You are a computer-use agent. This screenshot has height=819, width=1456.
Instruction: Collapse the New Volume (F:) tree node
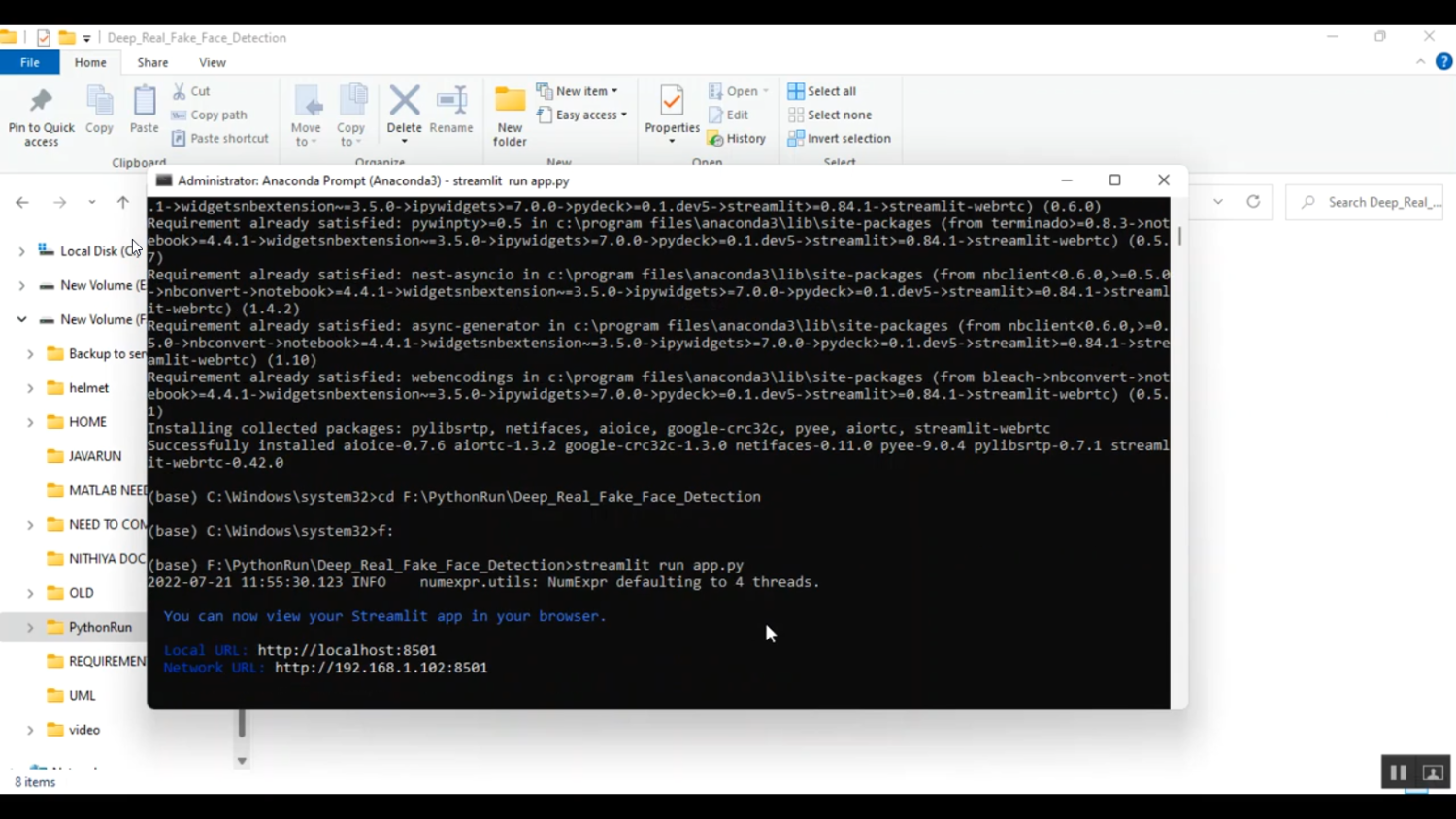(21, 319)
